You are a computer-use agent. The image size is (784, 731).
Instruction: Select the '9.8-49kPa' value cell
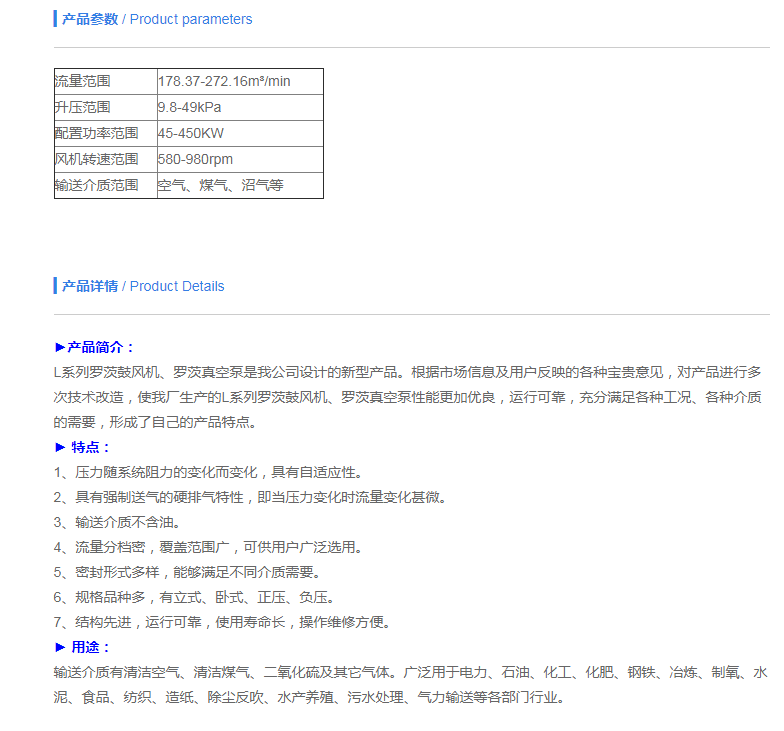tap(240, 108)
